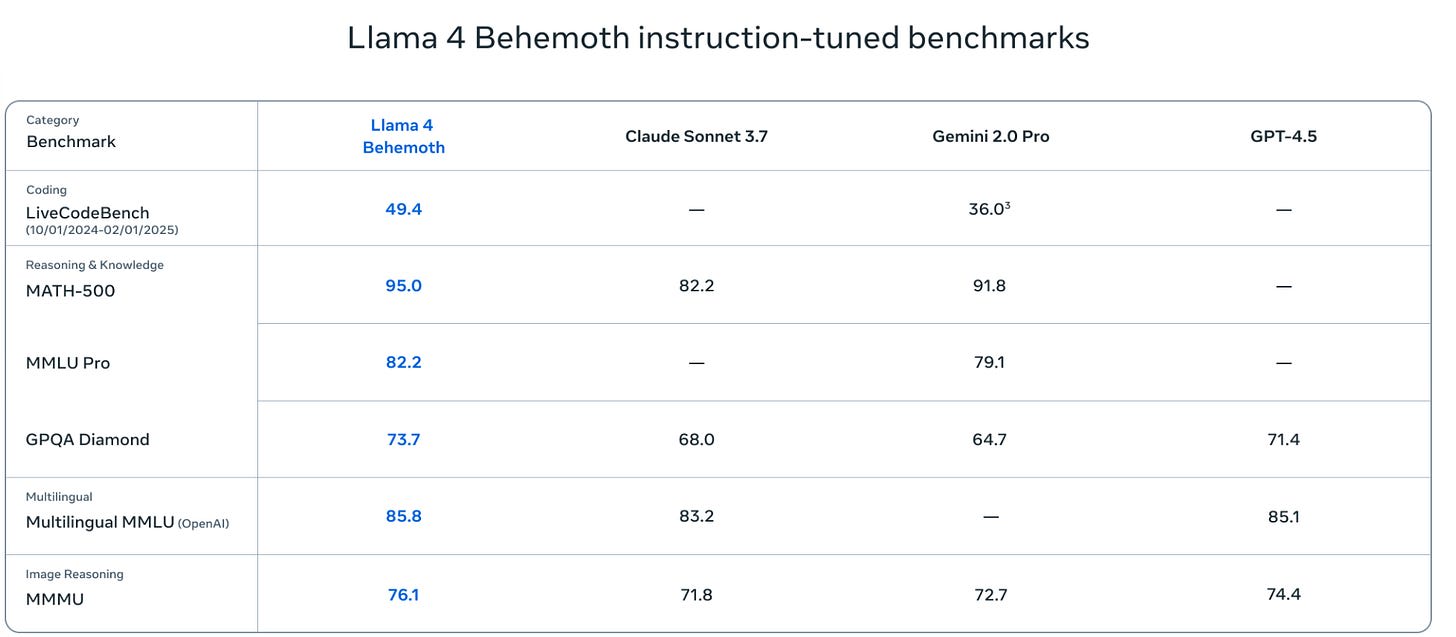The height and width of the screenshot is (637, 1456).
Task: Click GPT-4.5's 85.1 Multilingual MMLU score
Action: coord(1283,517)
